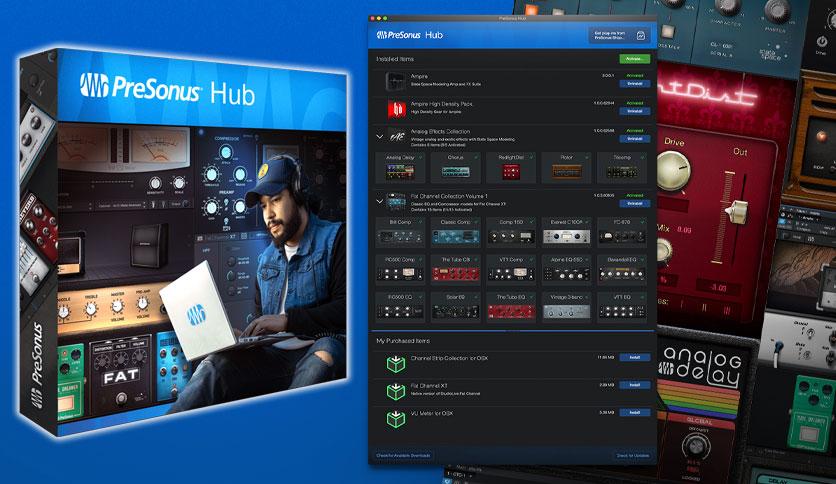Select the Alpine EQ-550 plug-in image
Image resolution: width=836 pixels, height=484 pixels.
pos(566,274)
